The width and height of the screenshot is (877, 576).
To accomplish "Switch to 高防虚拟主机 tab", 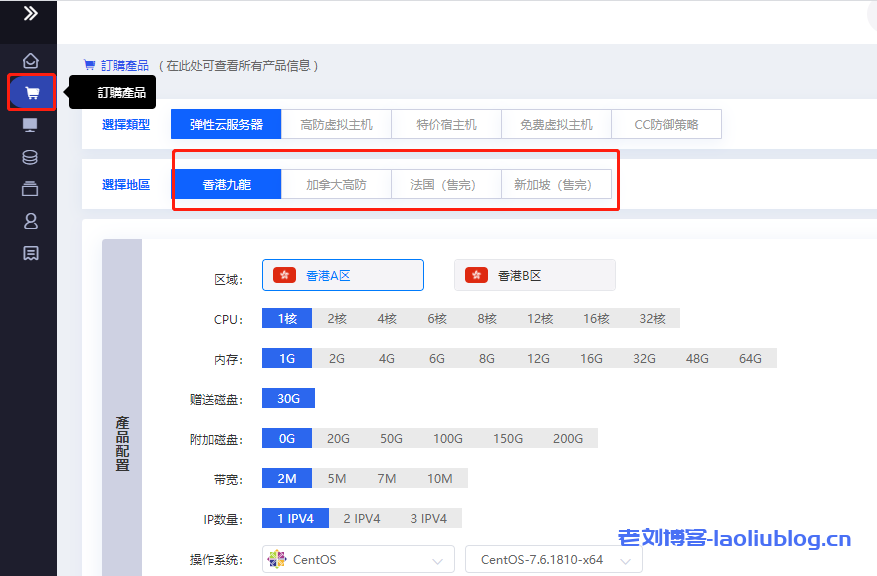I will (x=336, y=125).
